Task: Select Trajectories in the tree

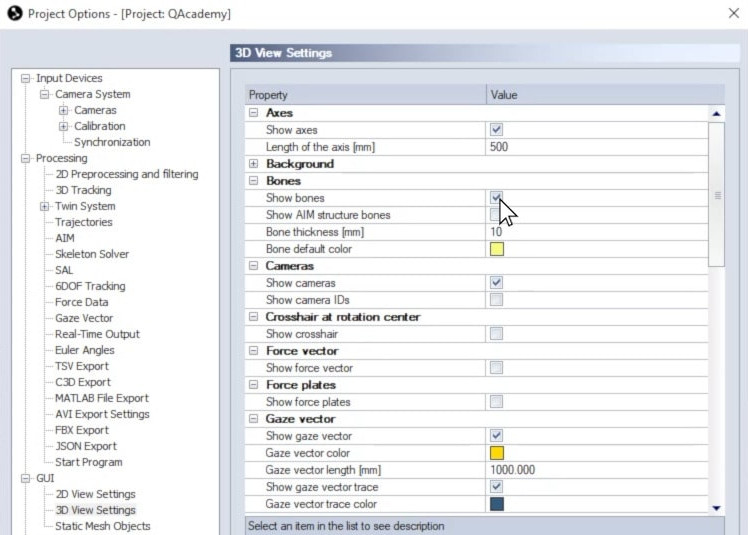Action: (83, 222)
